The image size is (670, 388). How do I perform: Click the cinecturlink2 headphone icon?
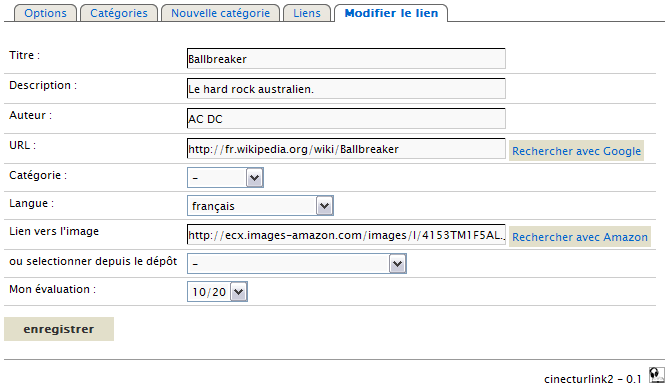pos(656,375)
